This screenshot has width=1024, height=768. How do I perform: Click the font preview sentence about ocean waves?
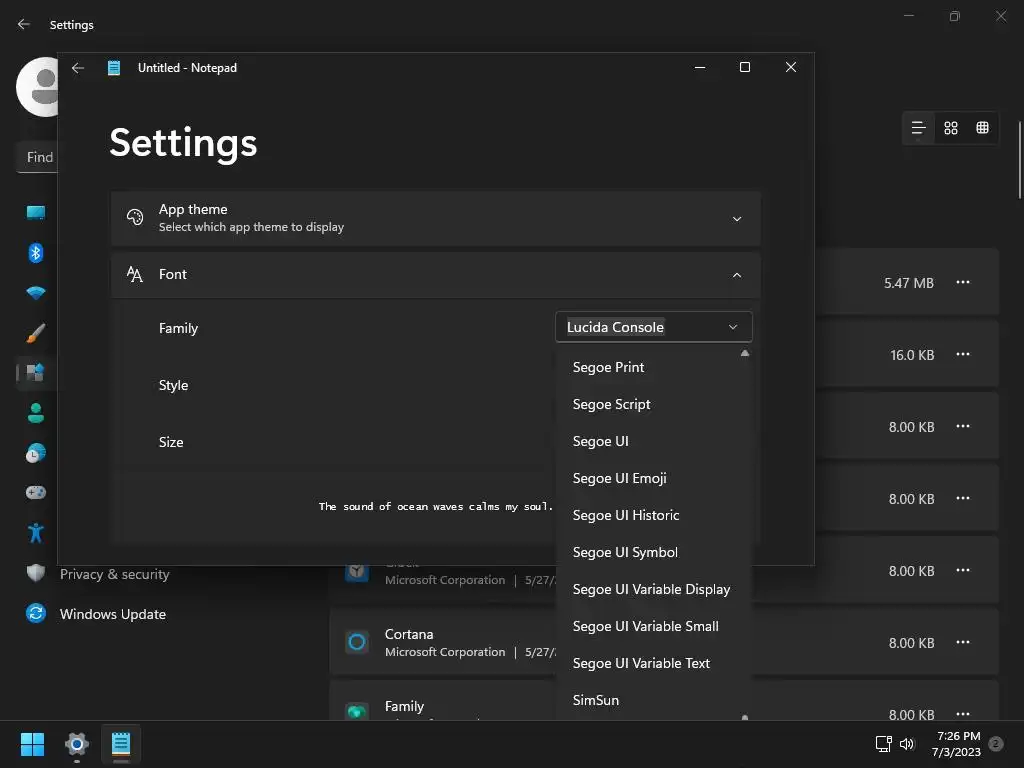click(436, 506)
